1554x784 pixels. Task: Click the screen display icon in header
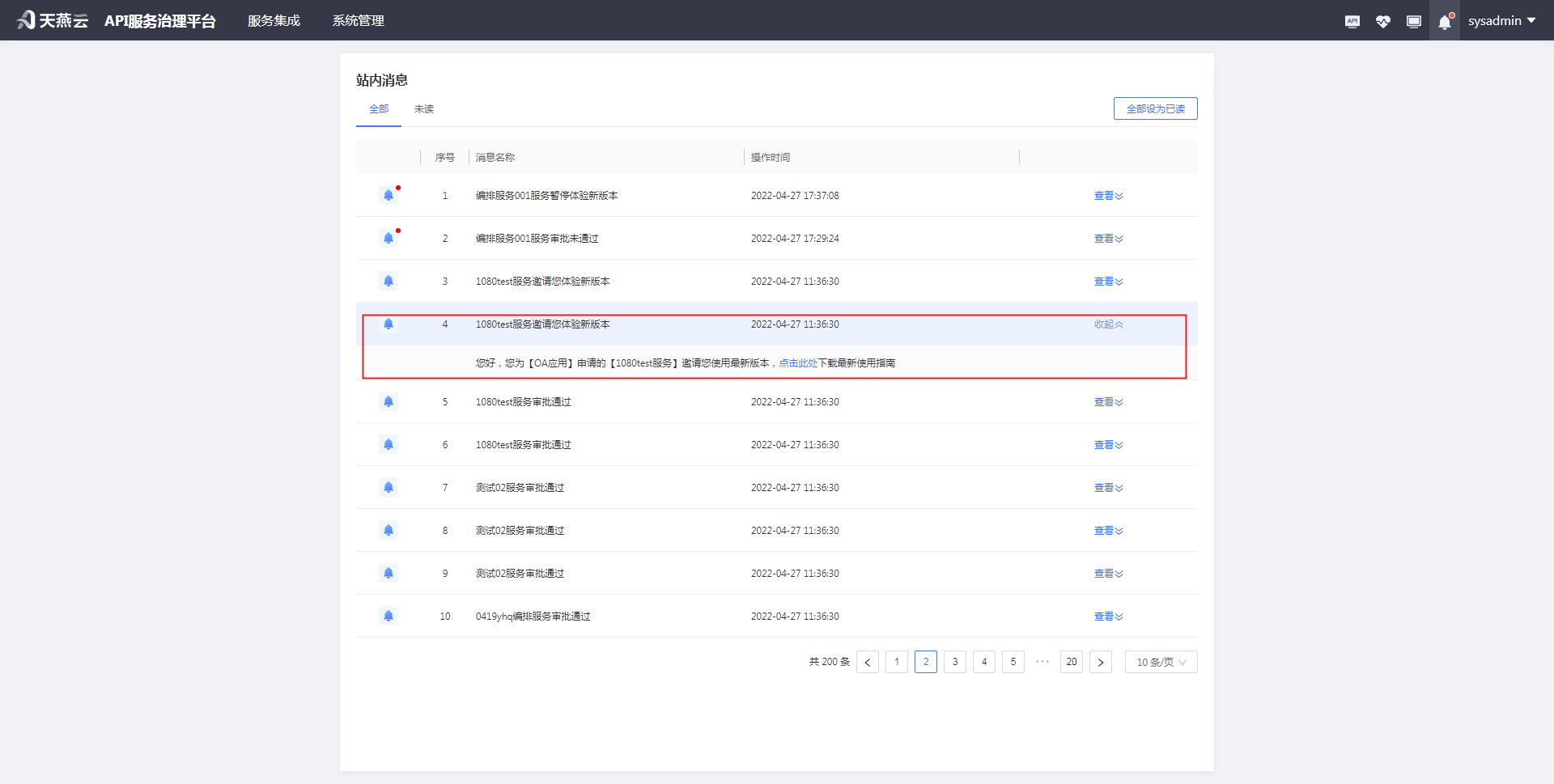tap(1413, 21)
